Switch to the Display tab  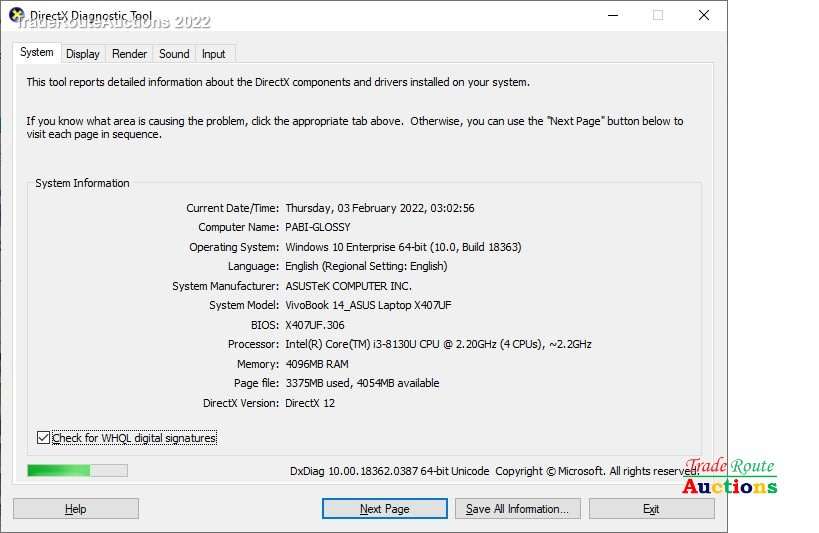point(83,54)
